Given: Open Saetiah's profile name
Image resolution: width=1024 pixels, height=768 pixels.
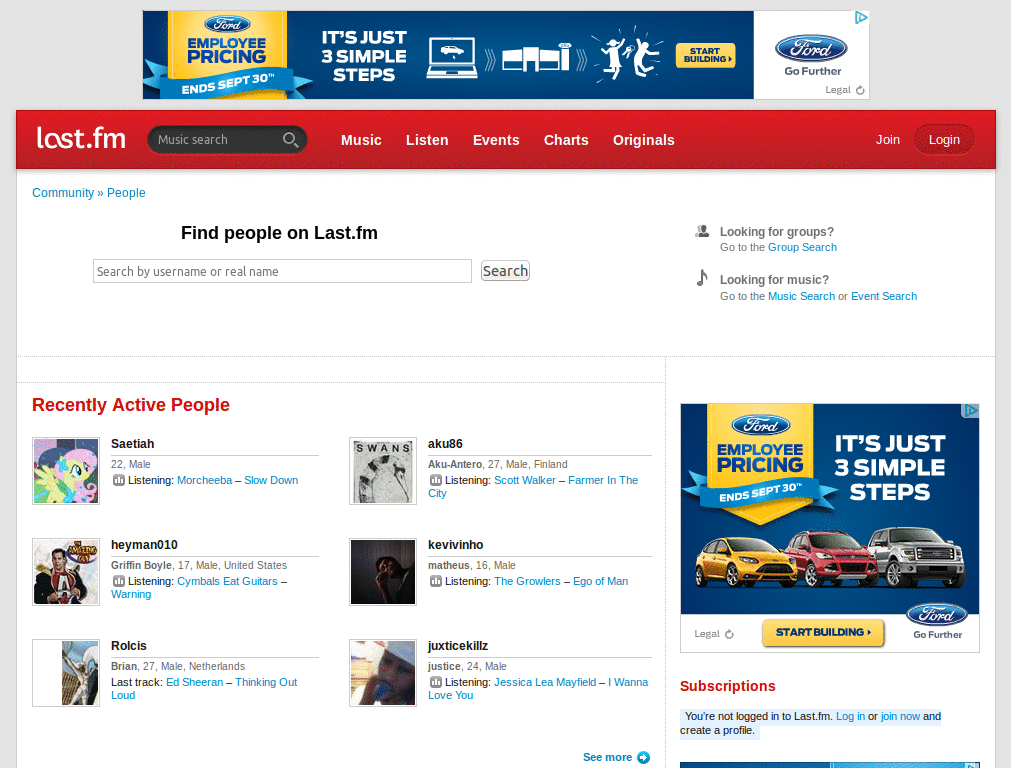Looking at the screenshot, I should pos(133,444).
